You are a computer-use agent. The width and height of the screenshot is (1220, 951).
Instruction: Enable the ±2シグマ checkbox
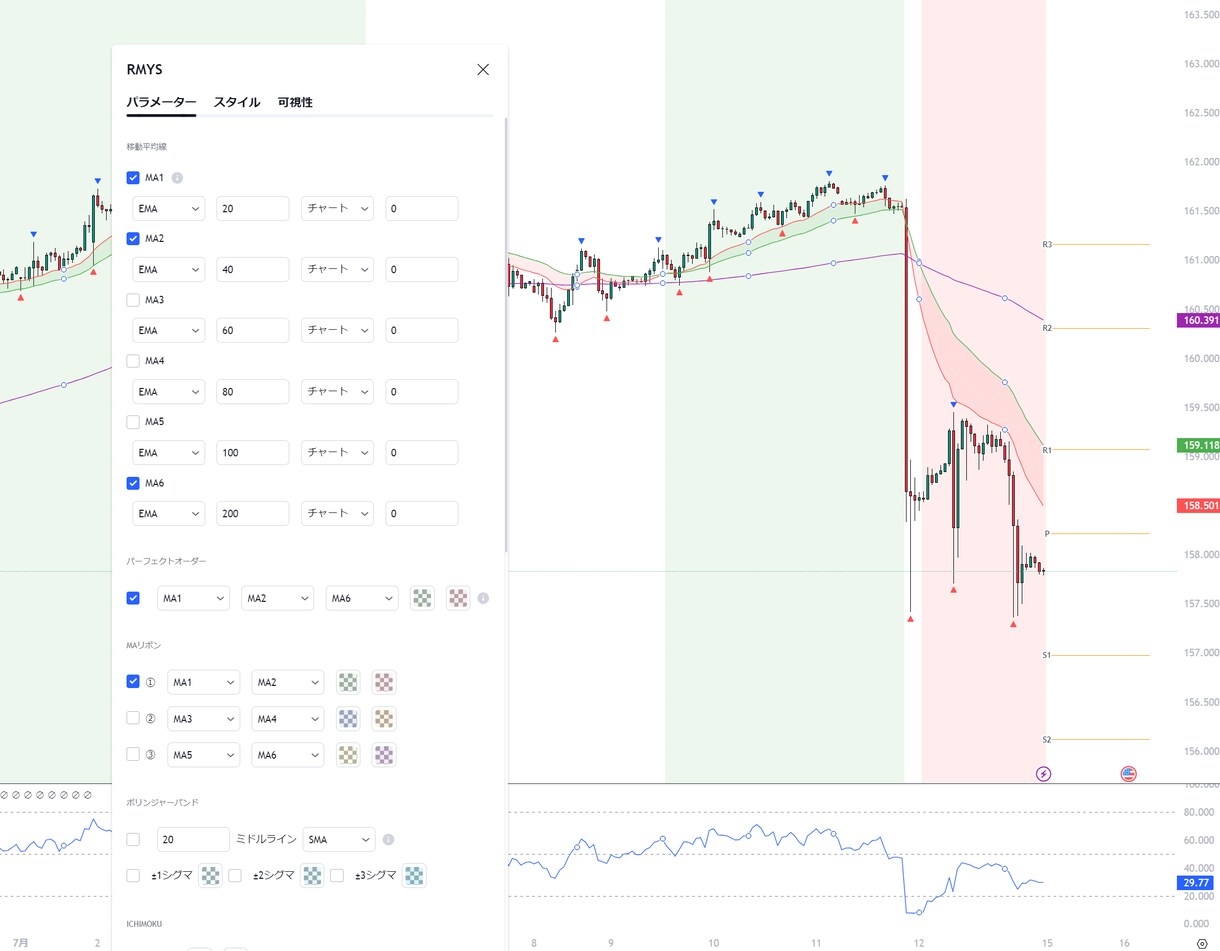coord(236,875)
